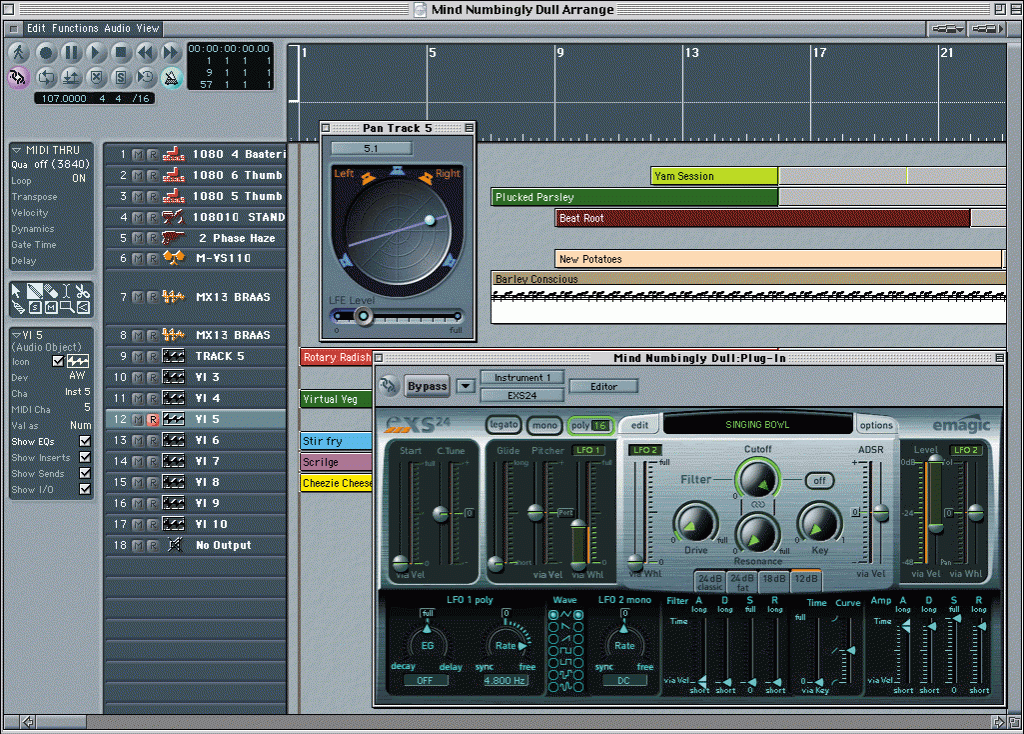Uncheck the Show EQs checkbox
The image size is (1024, 734).
[85, 442]
